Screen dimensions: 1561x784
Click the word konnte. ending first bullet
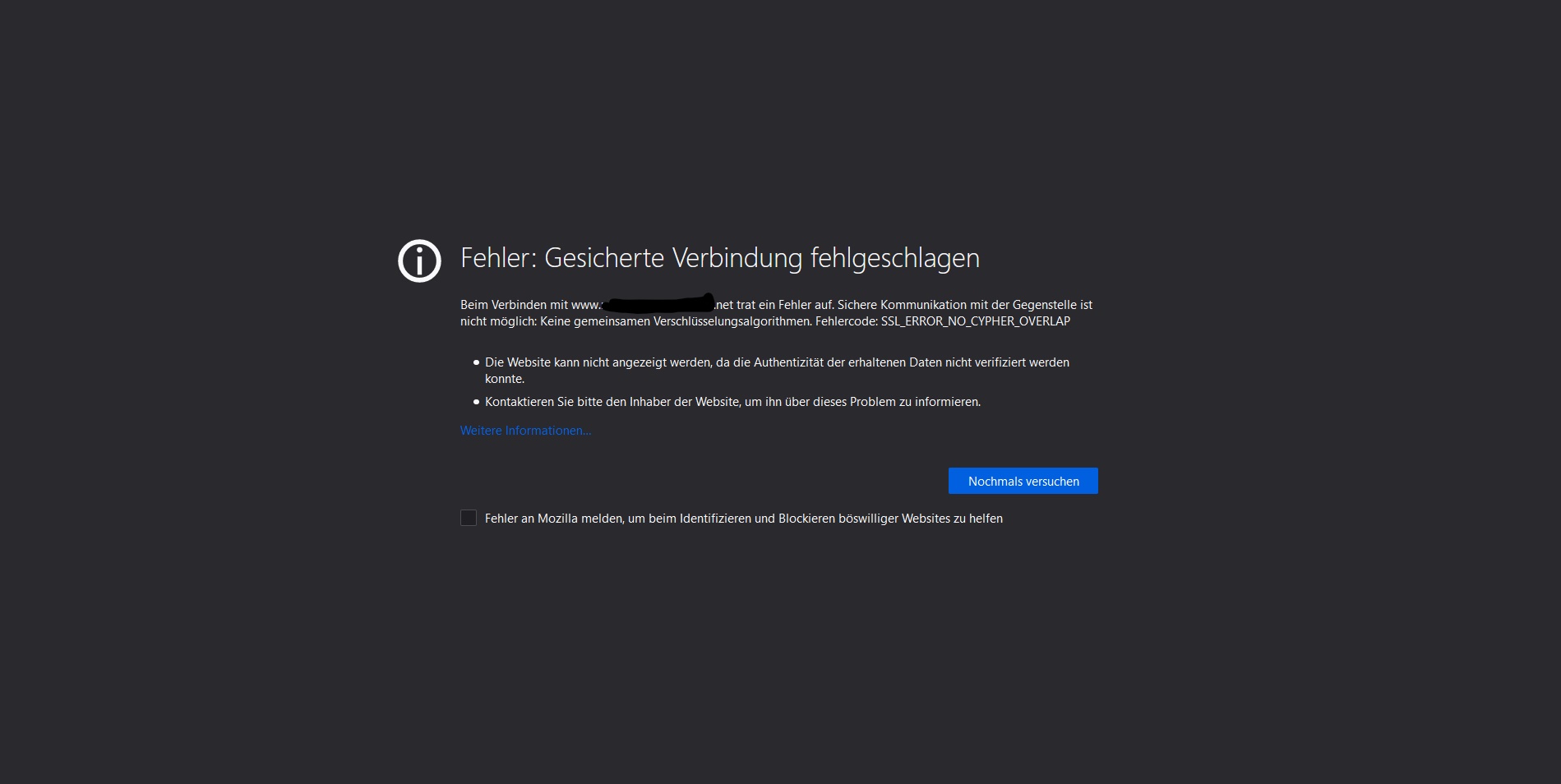505,379
